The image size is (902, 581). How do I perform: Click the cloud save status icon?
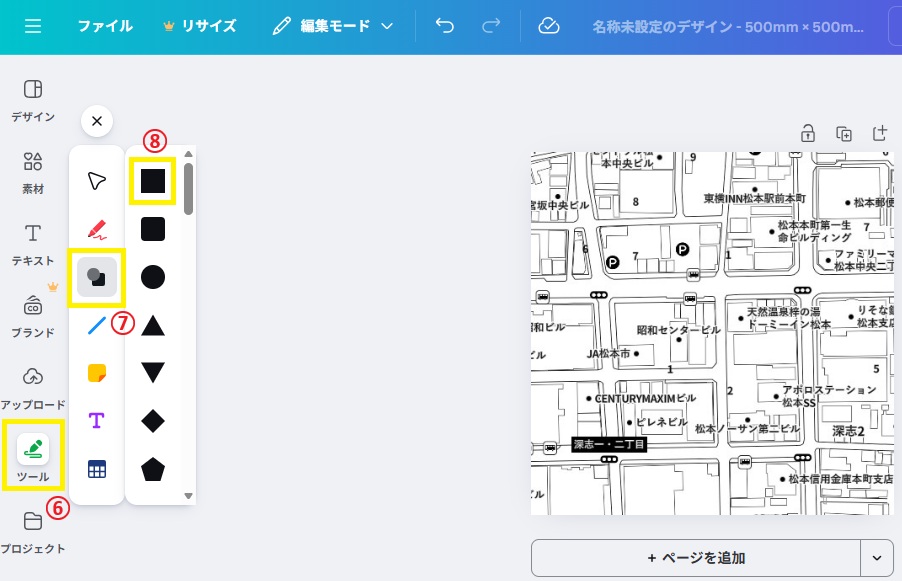point(549,26)
